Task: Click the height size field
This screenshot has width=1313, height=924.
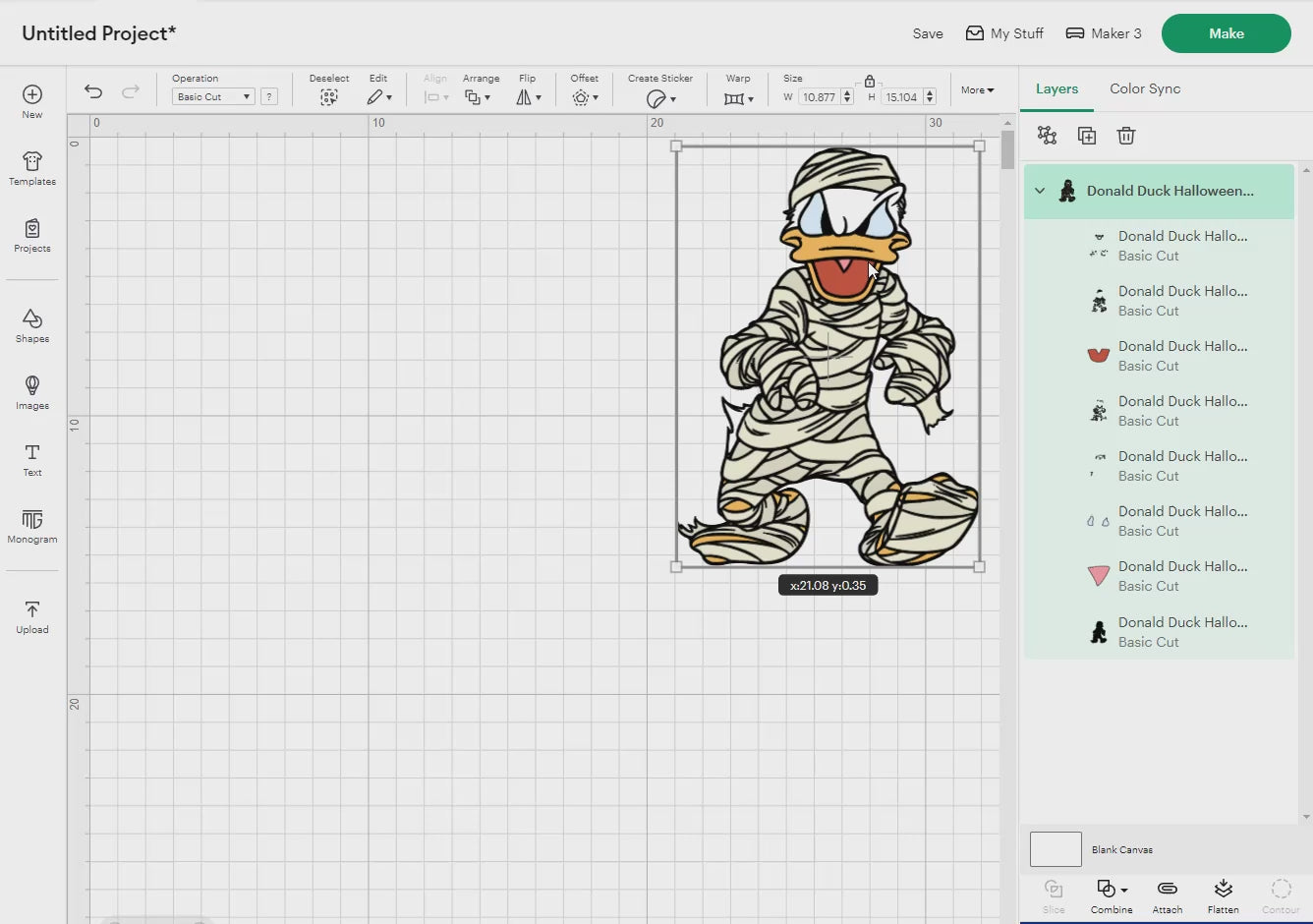Action: (901, 96)
